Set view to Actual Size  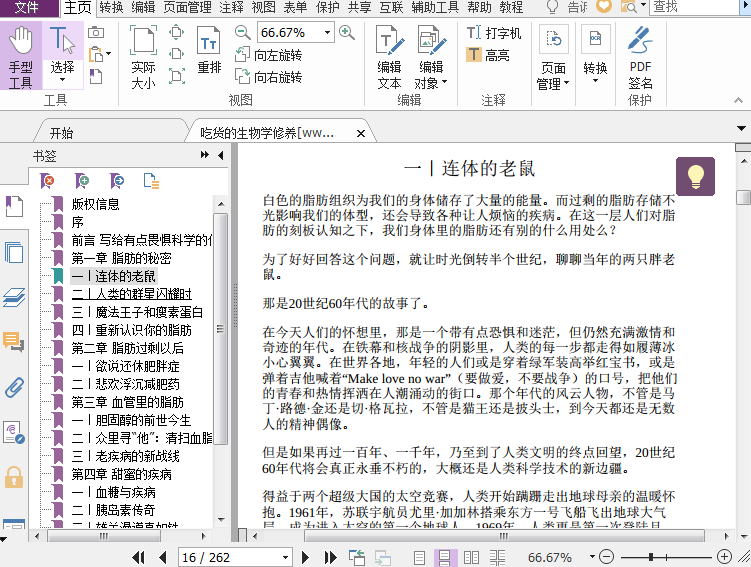point(143,57)
